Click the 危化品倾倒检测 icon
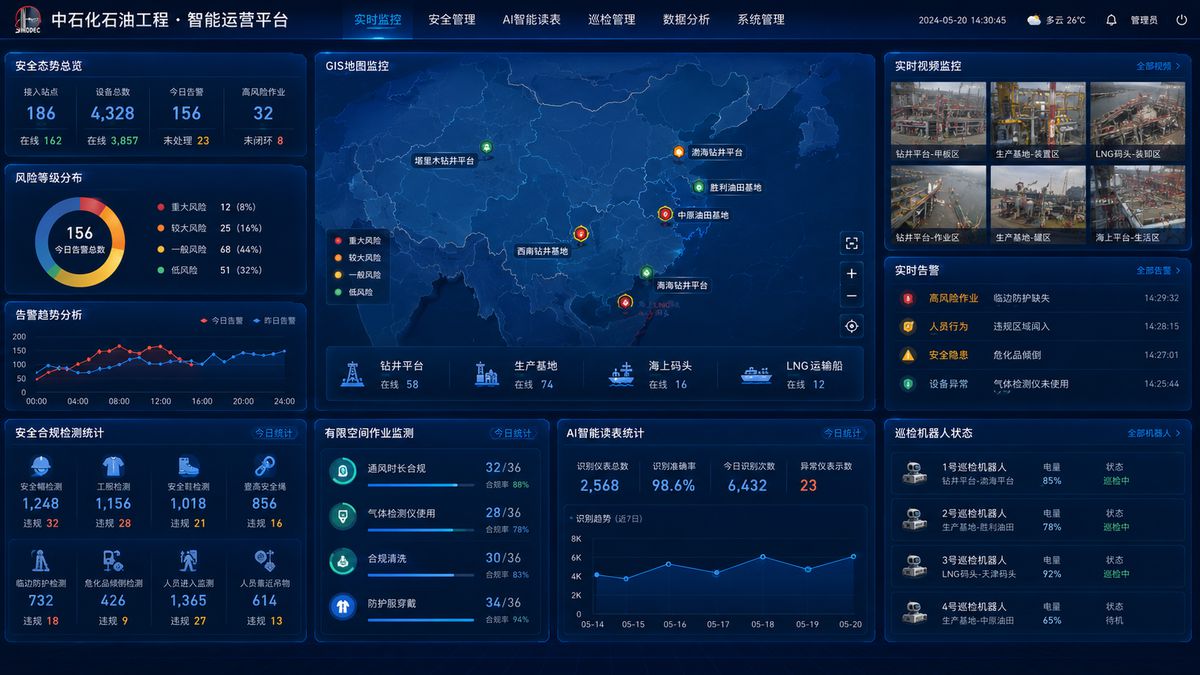 [113, 561]
